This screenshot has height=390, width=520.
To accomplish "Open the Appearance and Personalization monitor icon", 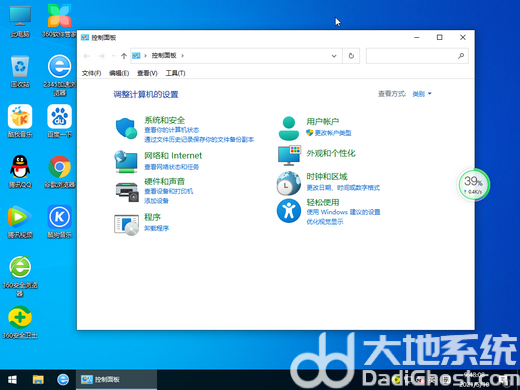I will 289,155.
